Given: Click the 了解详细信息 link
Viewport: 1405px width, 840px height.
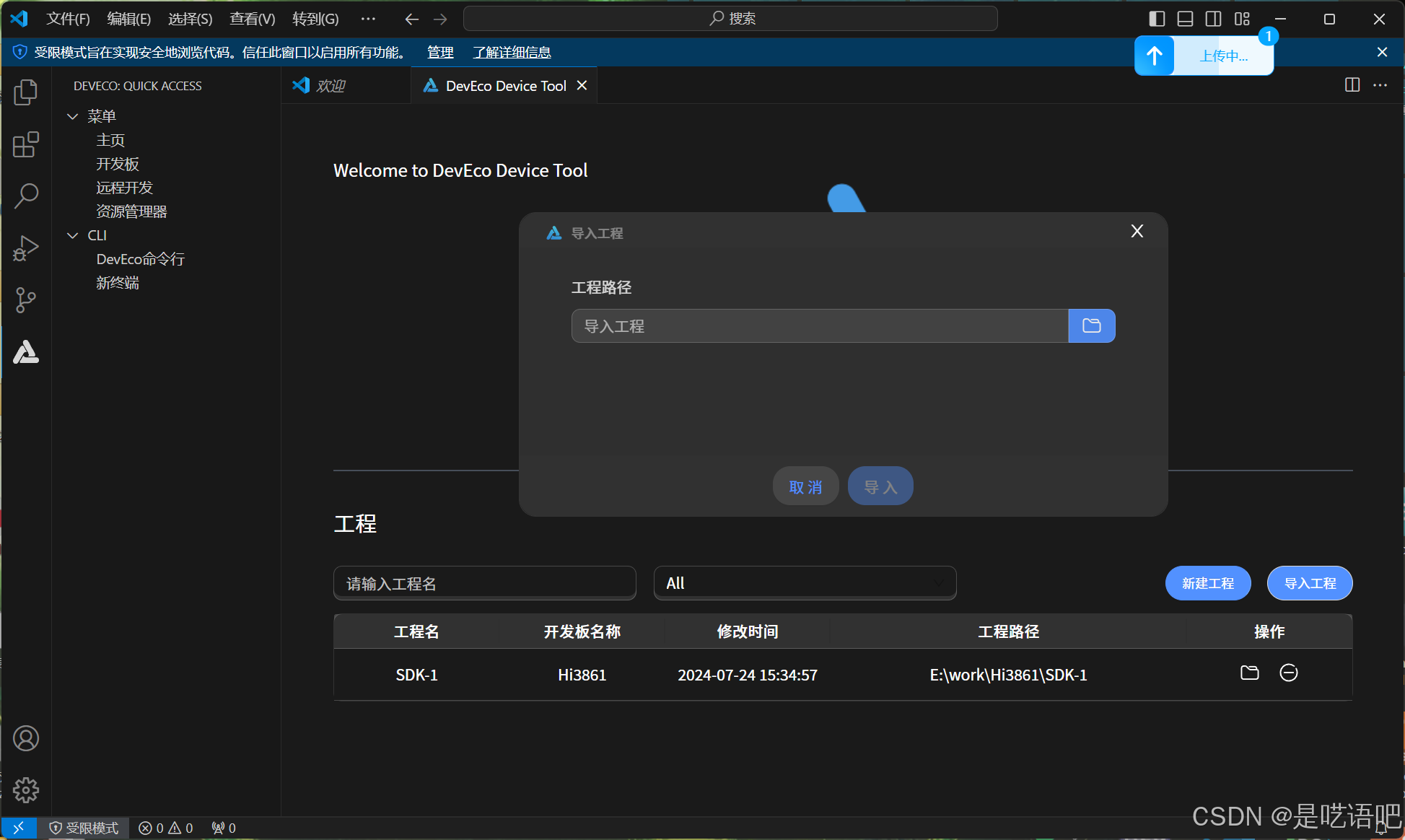Looking at the screenshot, I should (512, 53).
